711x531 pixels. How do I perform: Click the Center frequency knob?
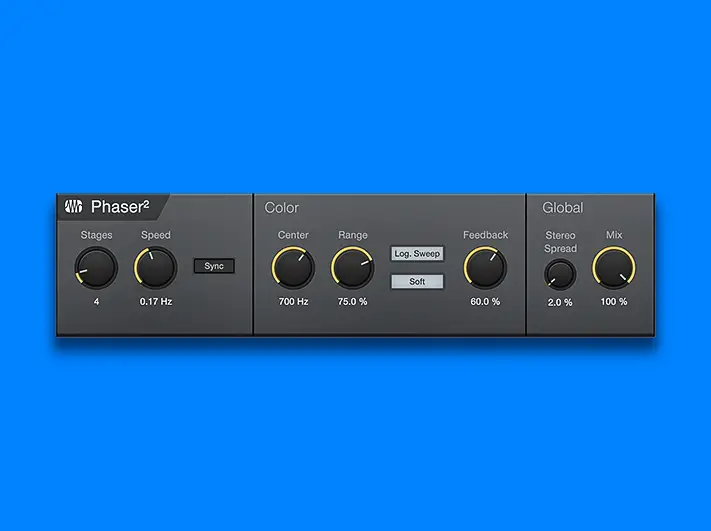pos(293,268)
